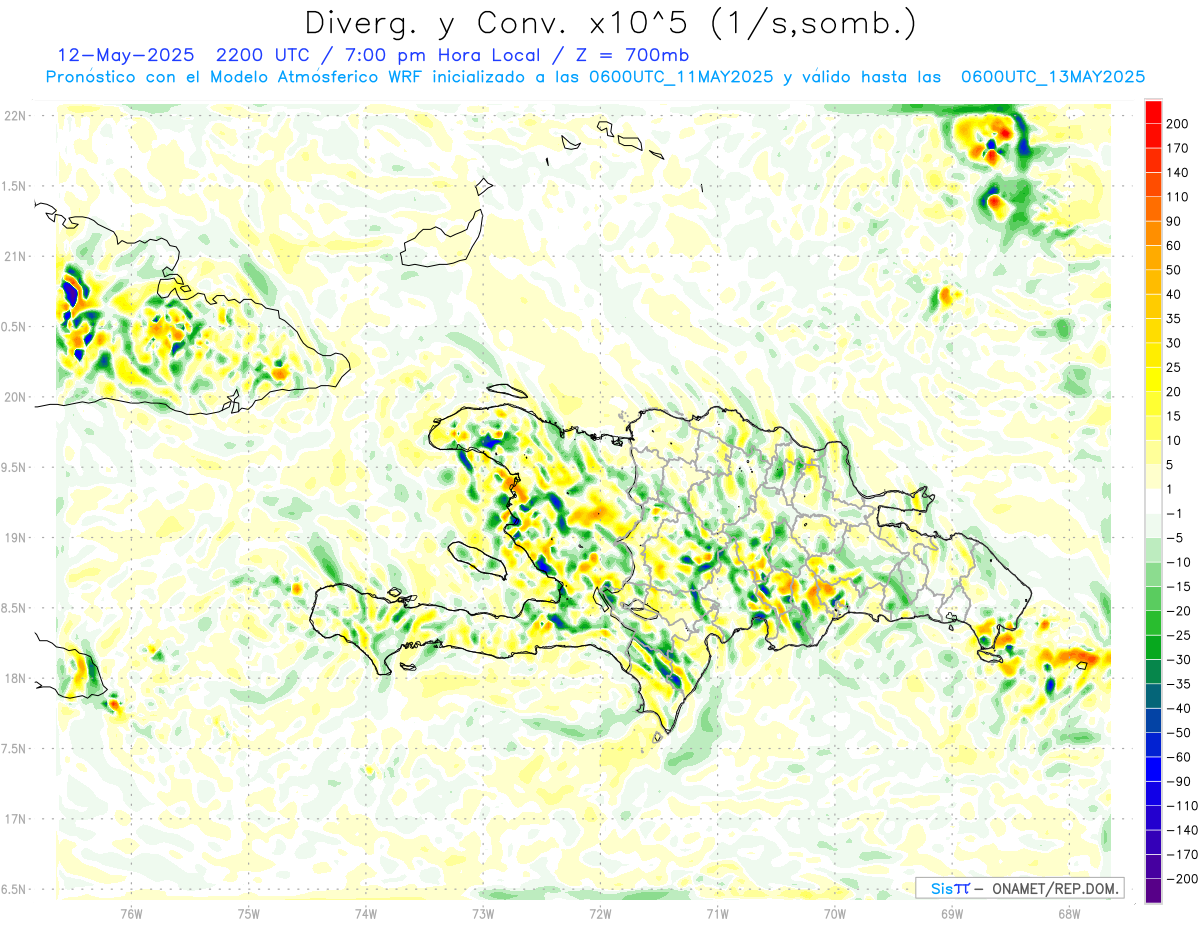Screen dimensions: 1200x927
Task: Click the colorbar label '35'
Action: [x=1174, y=319]
